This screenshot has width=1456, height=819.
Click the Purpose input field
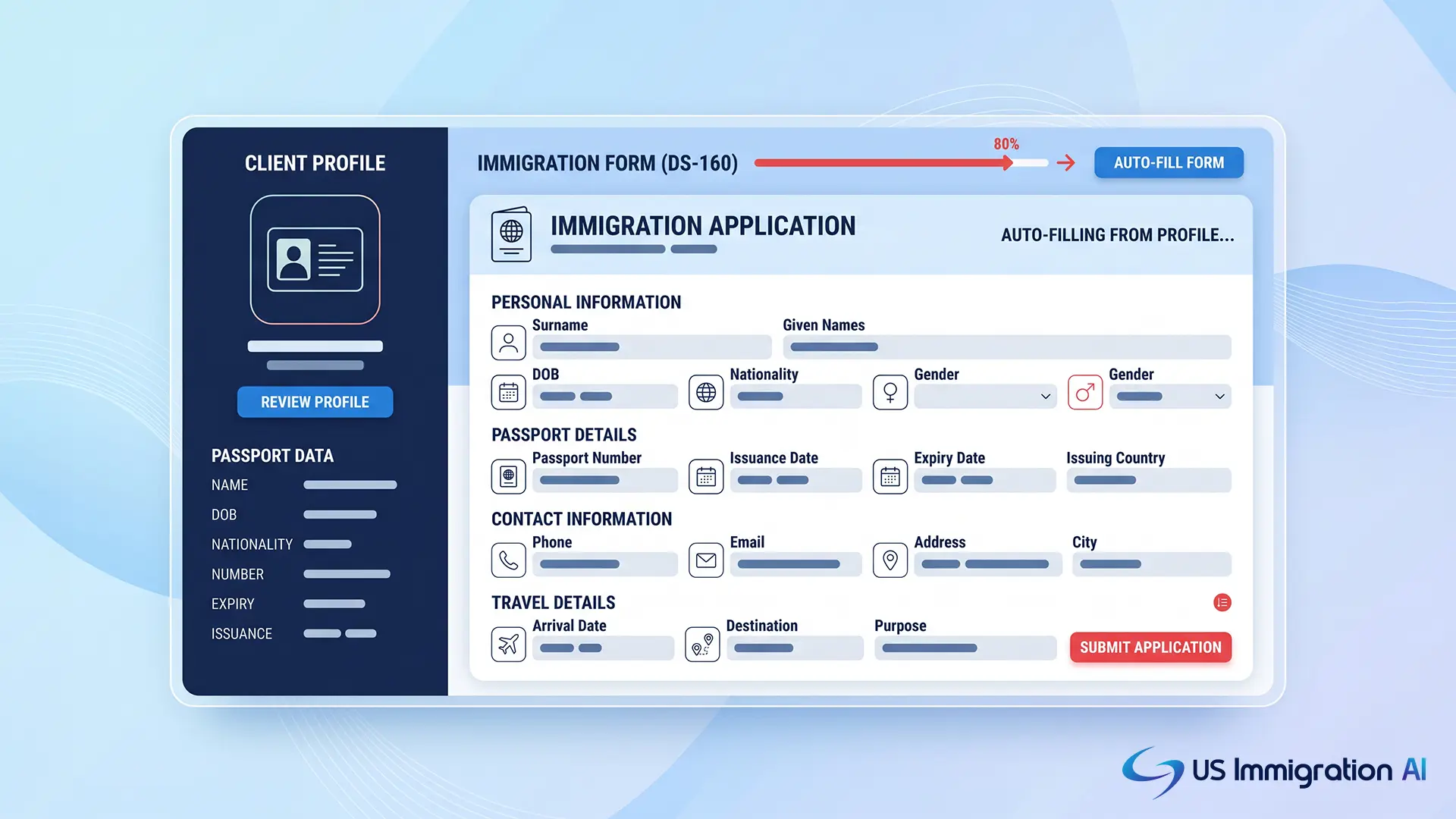(x=965, y=648)
